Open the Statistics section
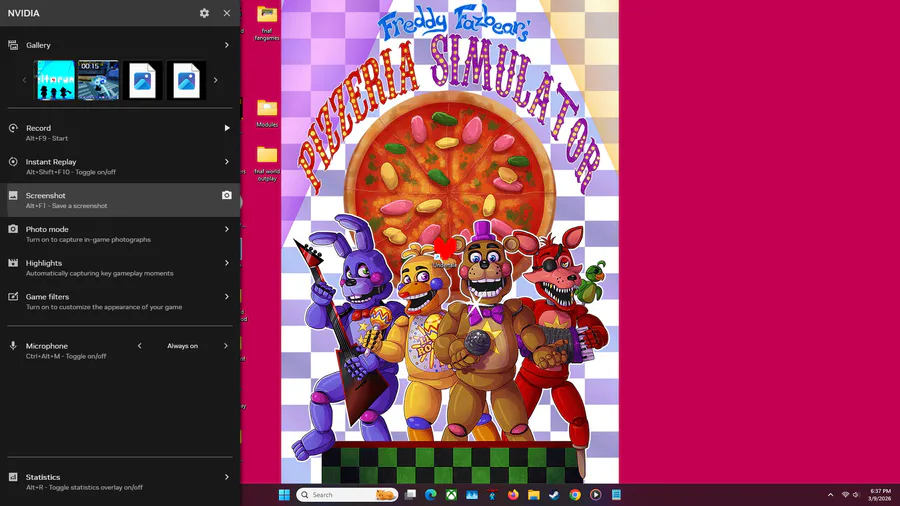 [120, 482]
